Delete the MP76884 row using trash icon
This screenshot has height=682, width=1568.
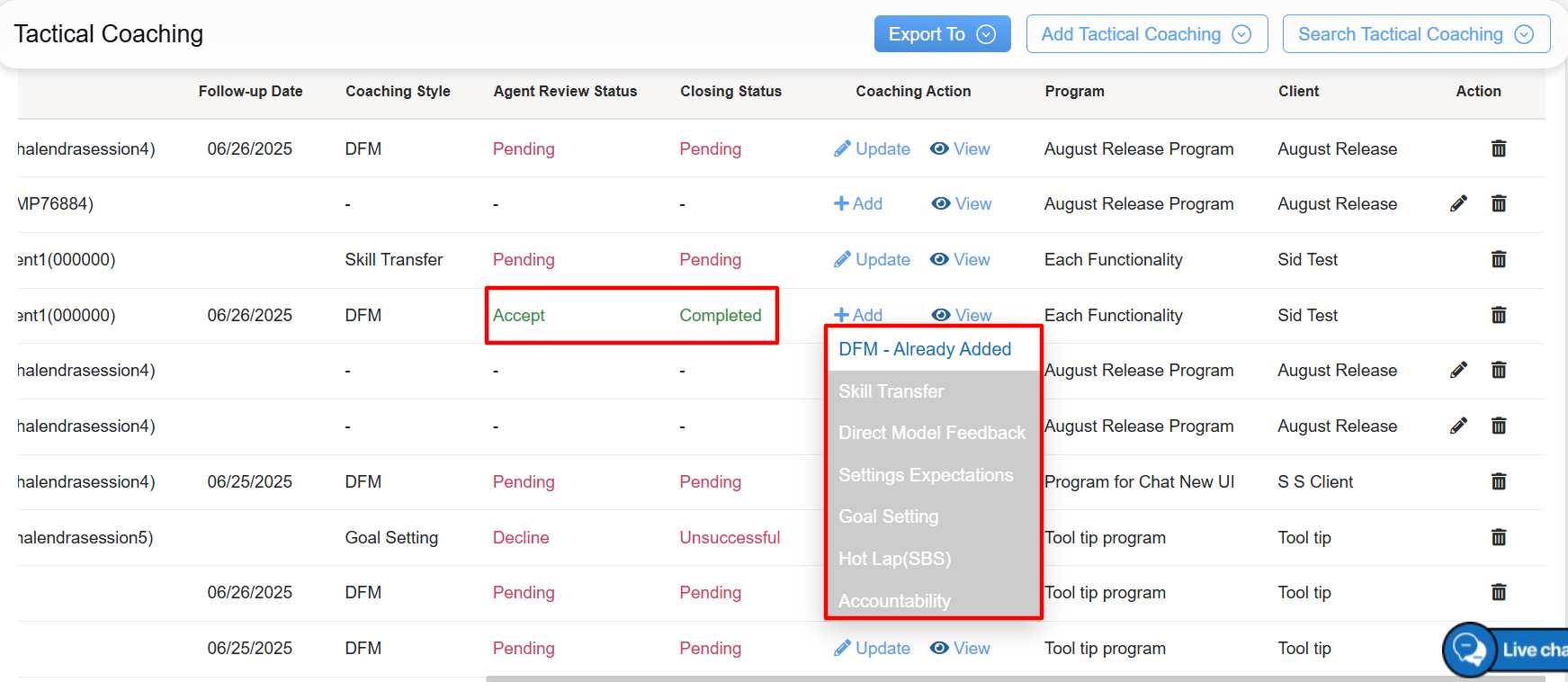click(x=1498, y=203)
